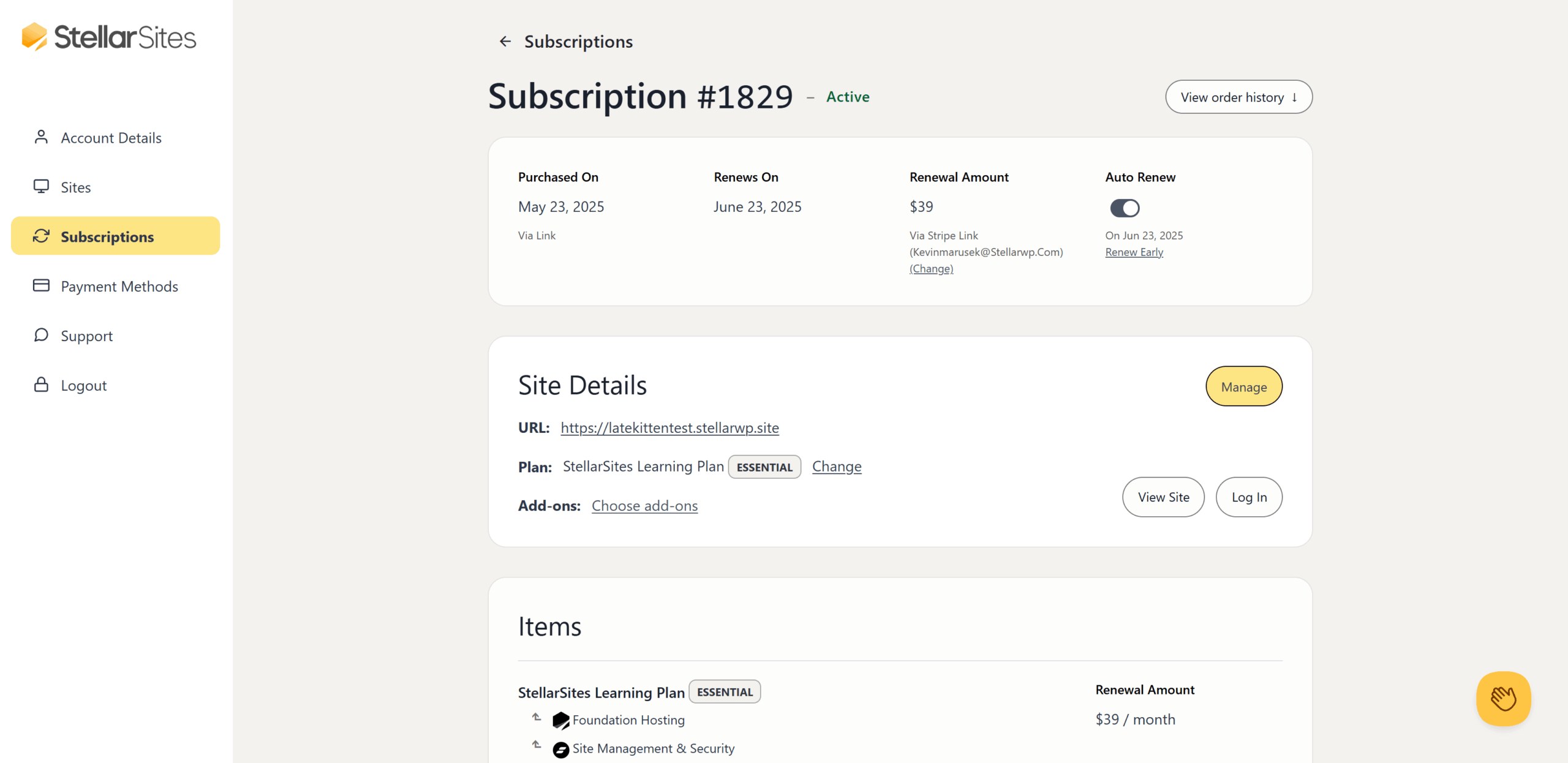The height and width of the screenshot is (763, 1568).
Task: Click the Site Management & Security text
Action: pos(653,748)
